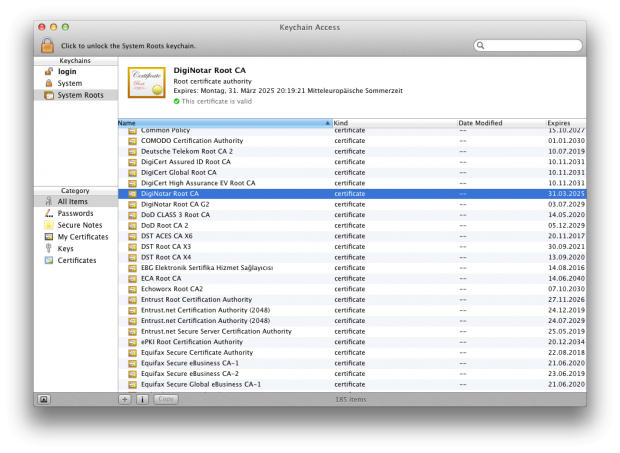
Task: Click DigiCert High Assurance EV Root icon
Action: [132, 183]
